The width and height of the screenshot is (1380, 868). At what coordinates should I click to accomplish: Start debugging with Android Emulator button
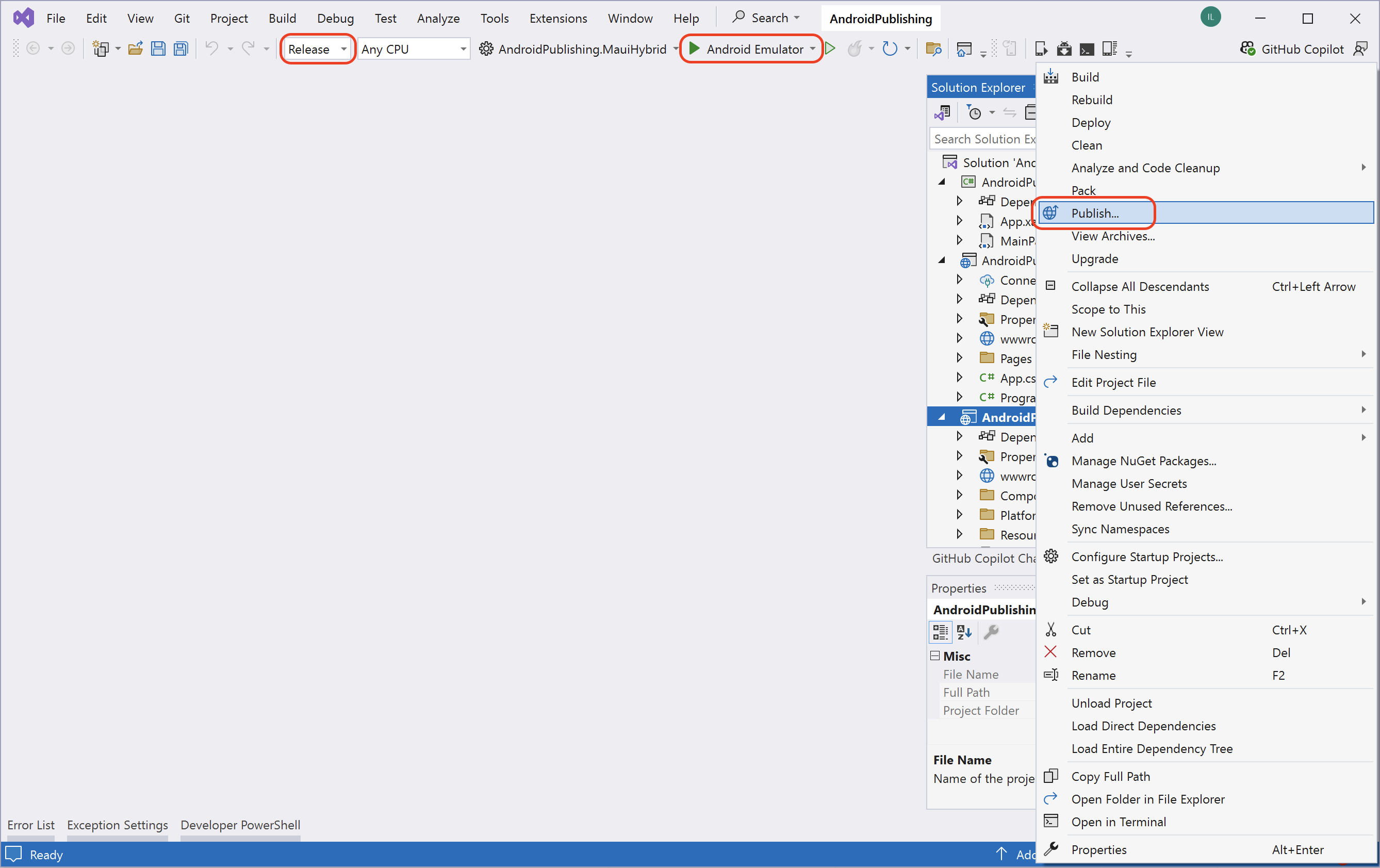(746, 50)
